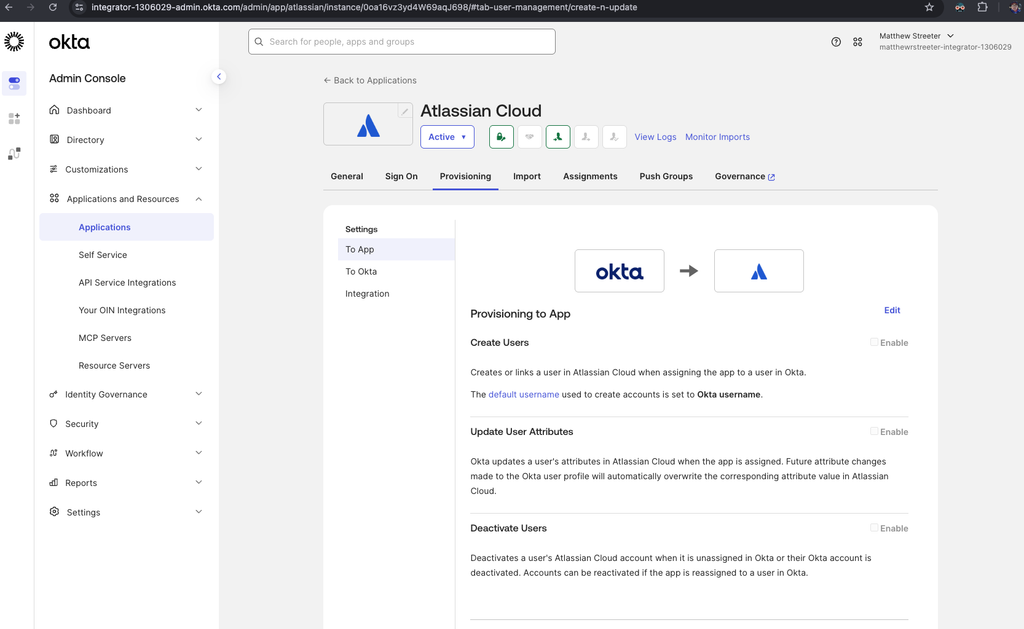Collapse the sidebar with the chevron button
The height and width of the screenshot is (629, 1024).
click(219, 76)
